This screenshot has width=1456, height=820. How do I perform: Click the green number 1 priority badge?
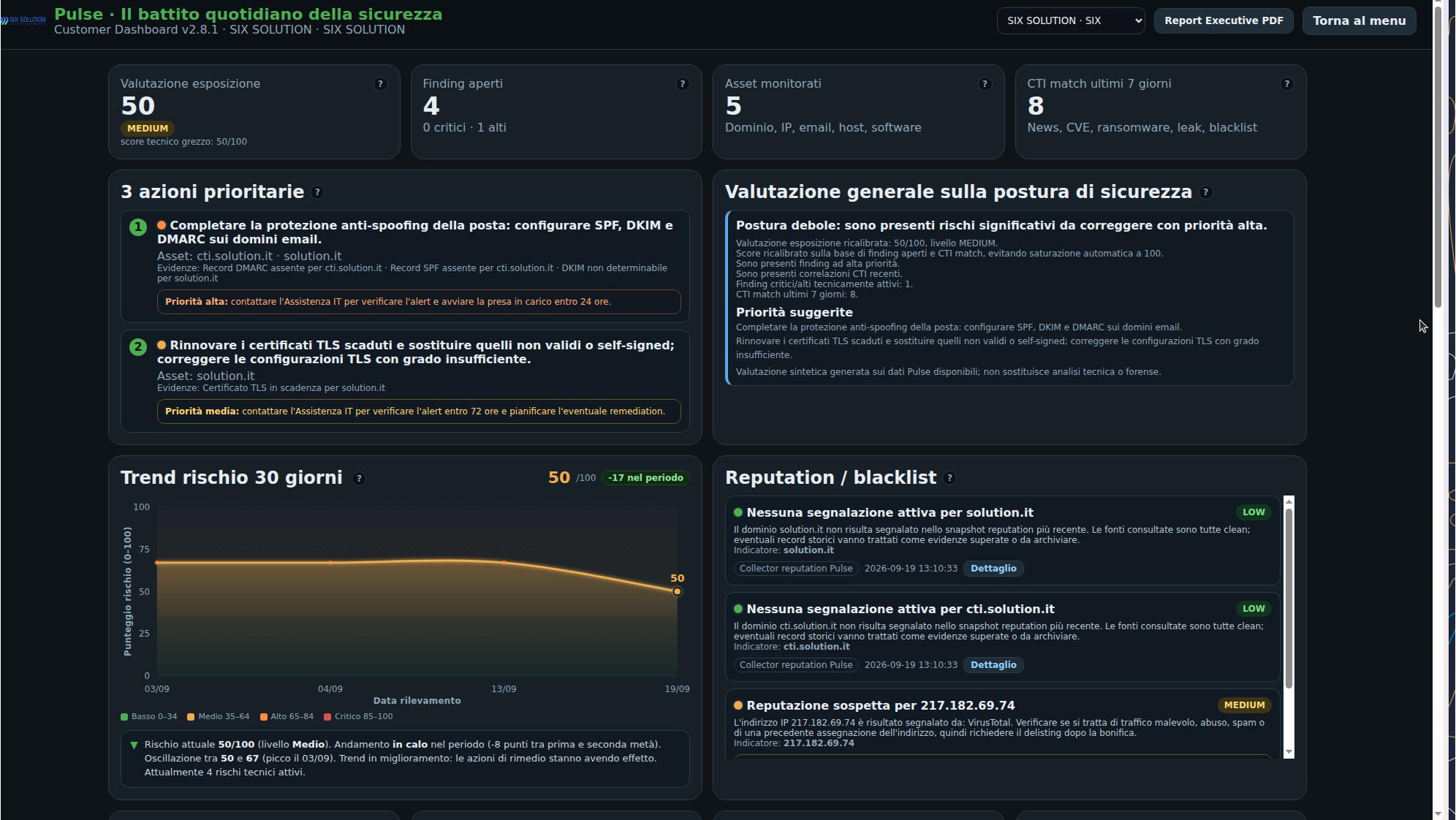[x=138, y=227]
